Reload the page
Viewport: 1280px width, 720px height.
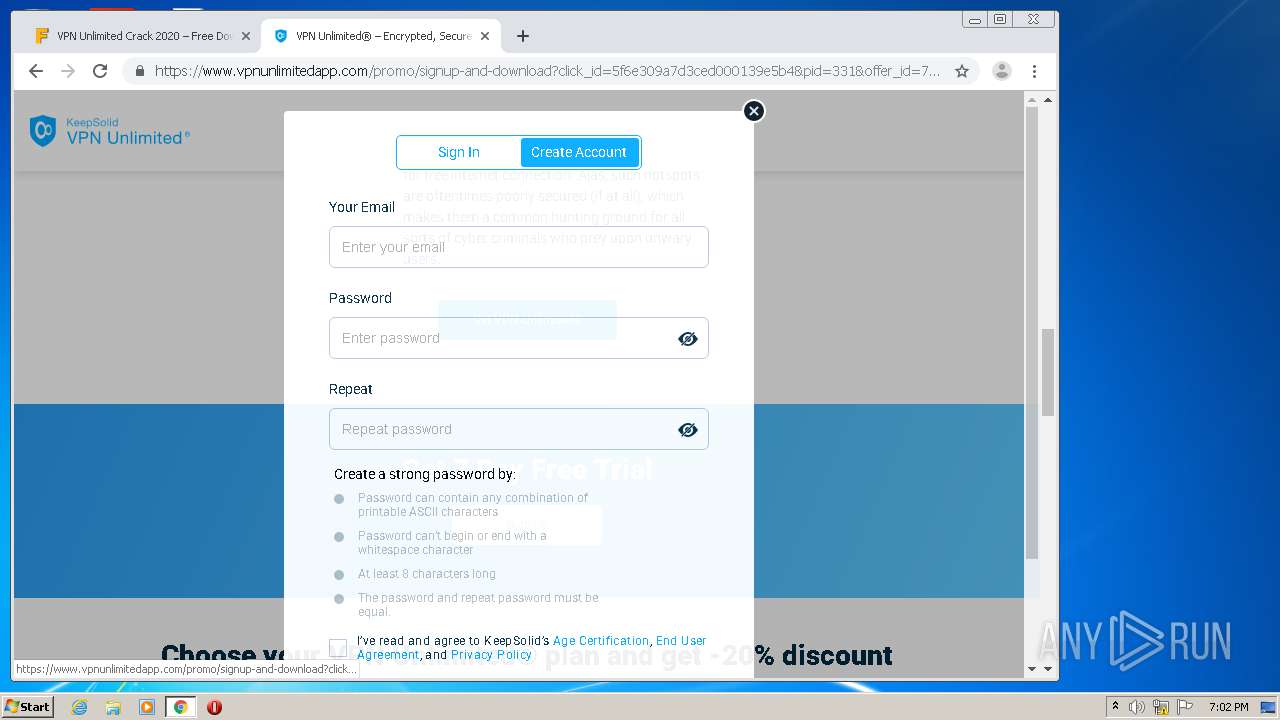click(x=100, y=71)
